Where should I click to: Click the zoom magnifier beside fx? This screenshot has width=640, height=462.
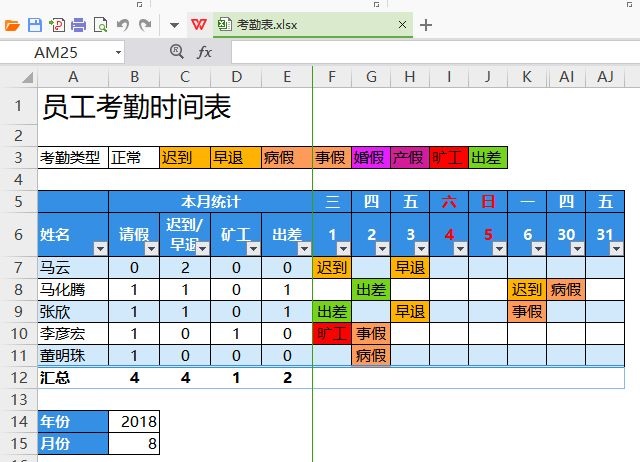(x=176, y=52)
